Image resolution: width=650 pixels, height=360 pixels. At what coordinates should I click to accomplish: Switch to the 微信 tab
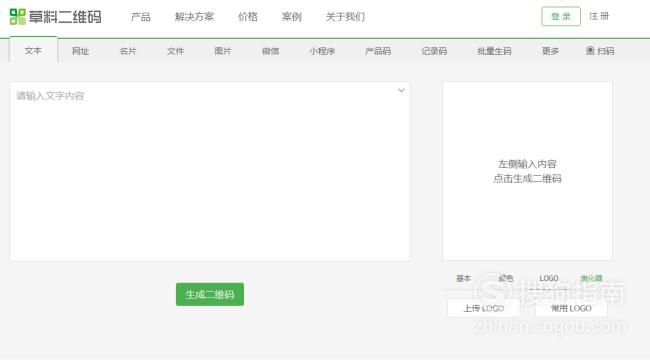270,51
